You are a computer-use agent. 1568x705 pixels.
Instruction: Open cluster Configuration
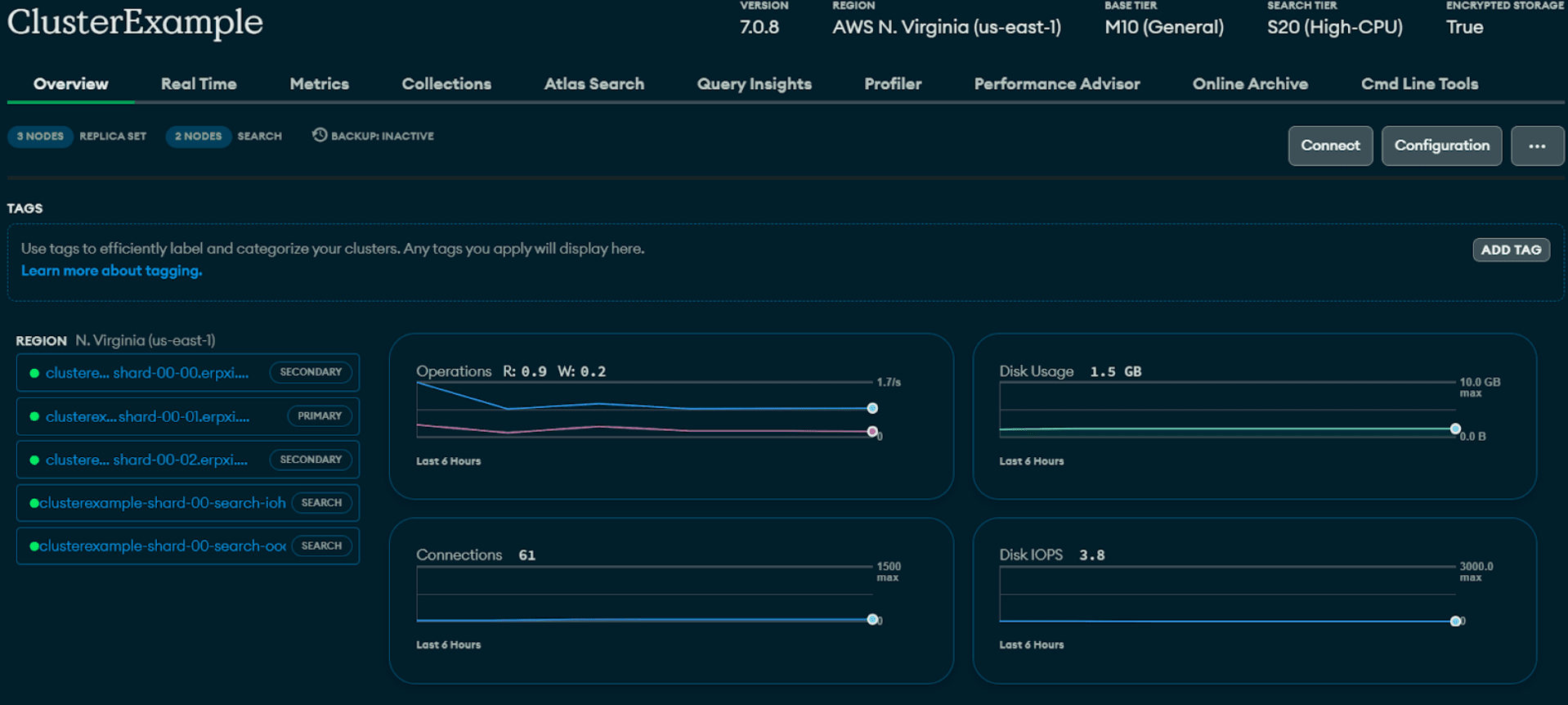click(x=1441, y=146)
